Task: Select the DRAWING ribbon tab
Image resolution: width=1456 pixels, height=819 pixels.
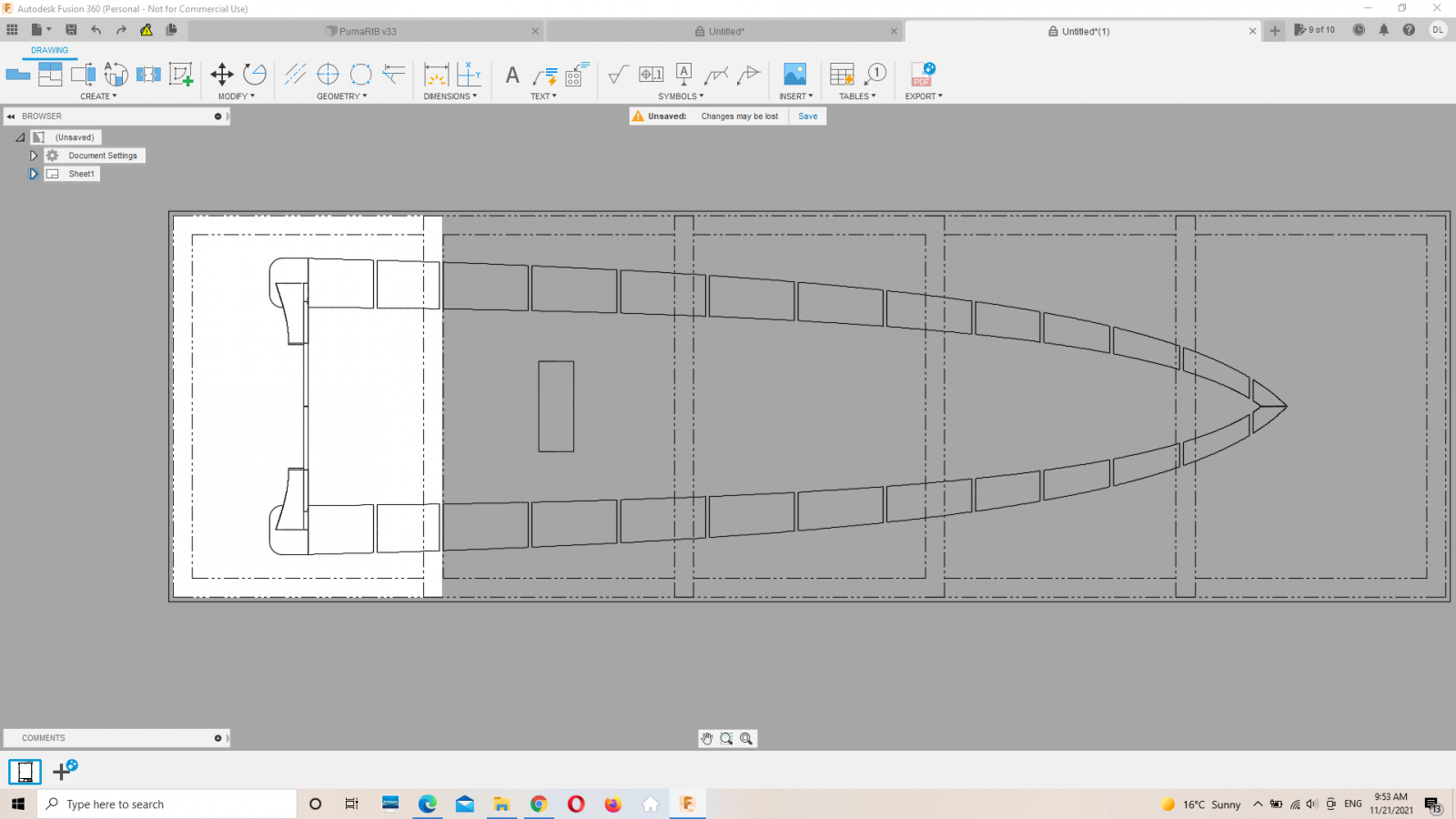Action: pos(49,51)
